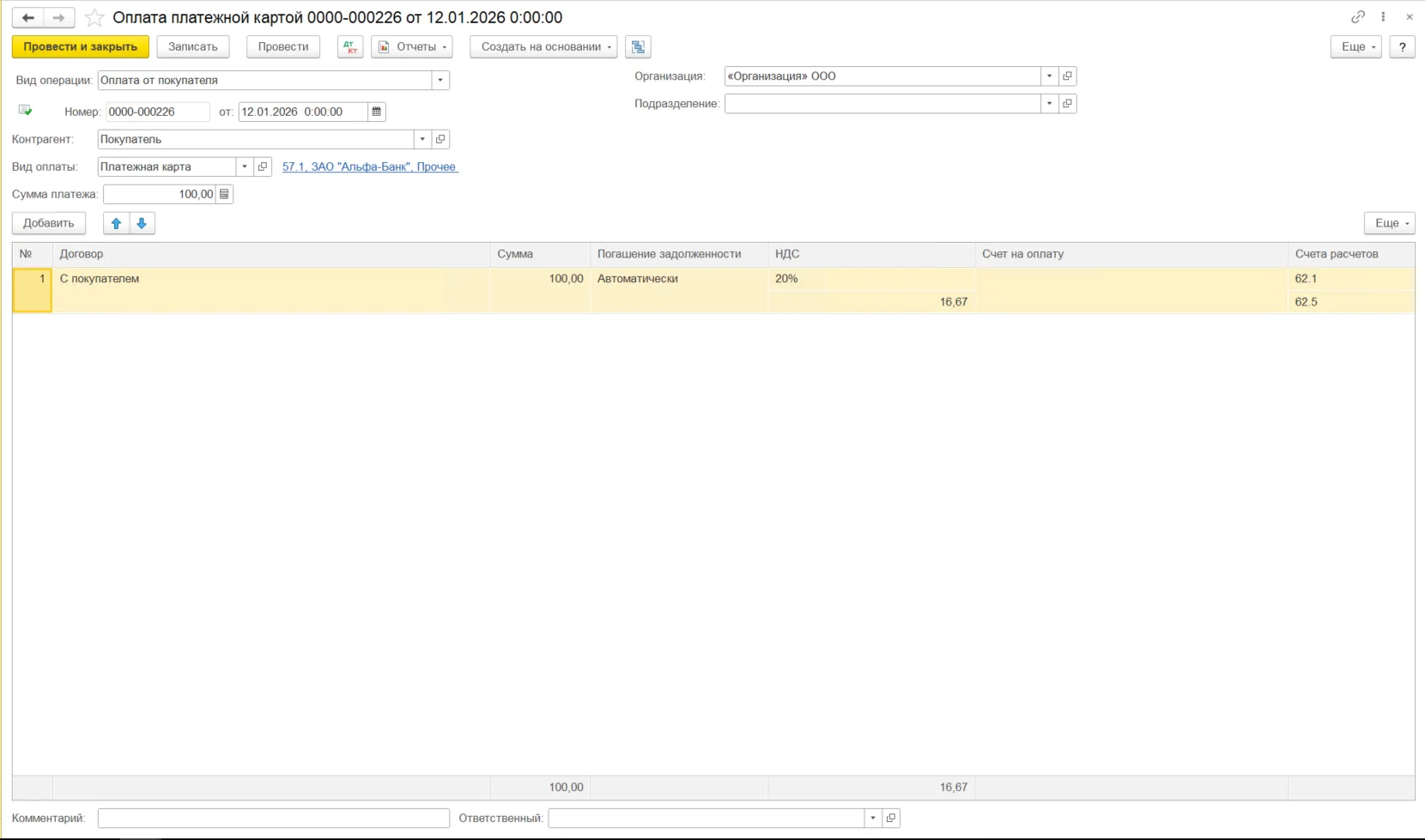Screen dimensions: 1425x840
Task: Expand Контрагент dropdown list
Action: (422, 139)
